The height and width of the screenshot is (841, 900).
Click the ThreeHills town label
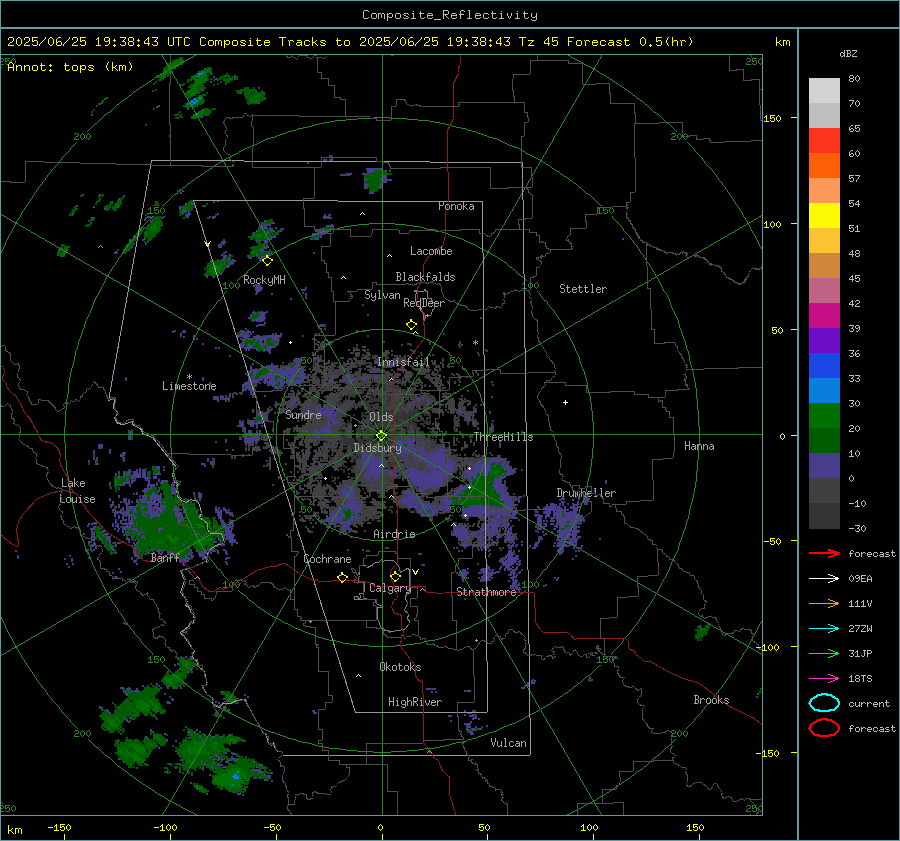tap(503, 437)
